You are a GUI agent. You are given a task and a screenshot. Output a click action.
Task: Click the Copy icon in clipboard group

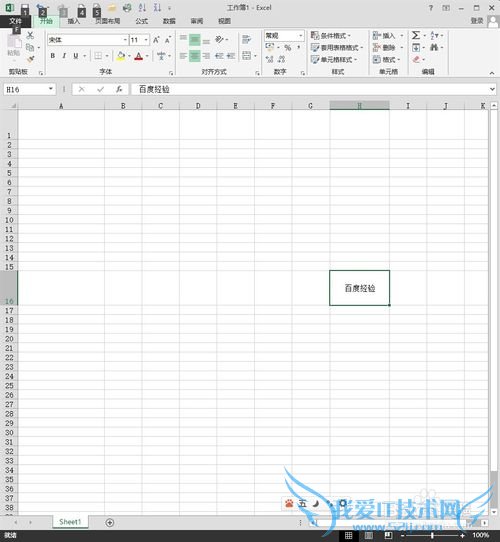[30, 47]
